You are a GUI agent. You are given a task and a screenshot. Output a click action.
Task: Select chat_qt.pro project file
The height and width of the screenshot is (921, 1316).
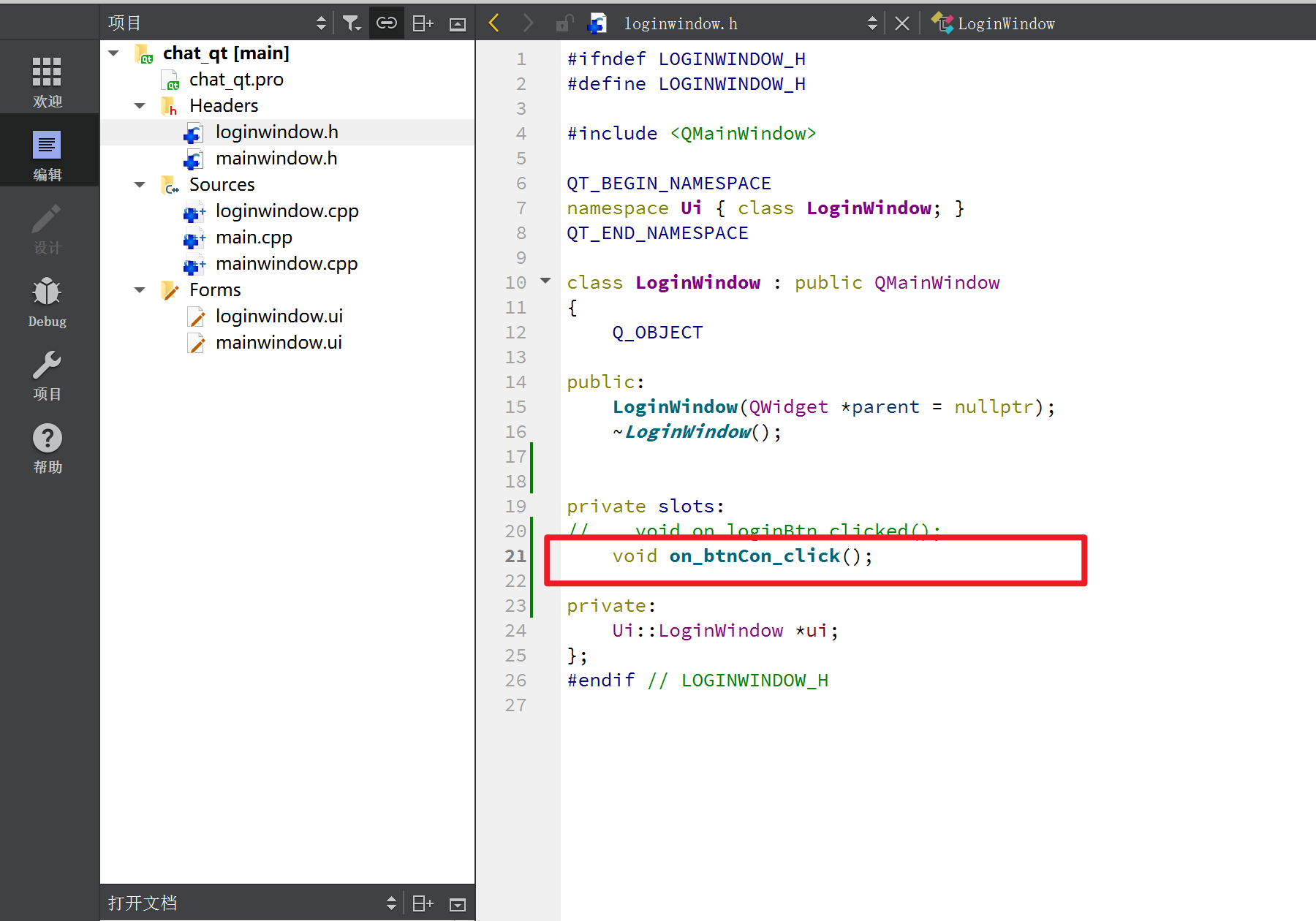[x=235, y=80]
